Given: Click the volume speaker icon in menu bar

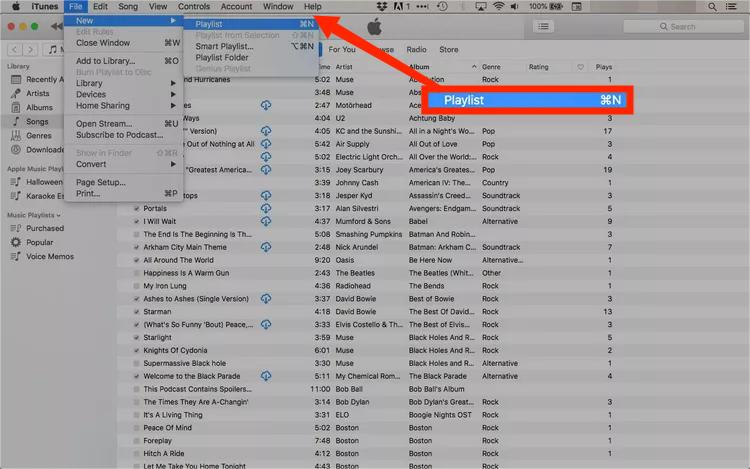Looking at the screenshot, I should click(515, 7).
